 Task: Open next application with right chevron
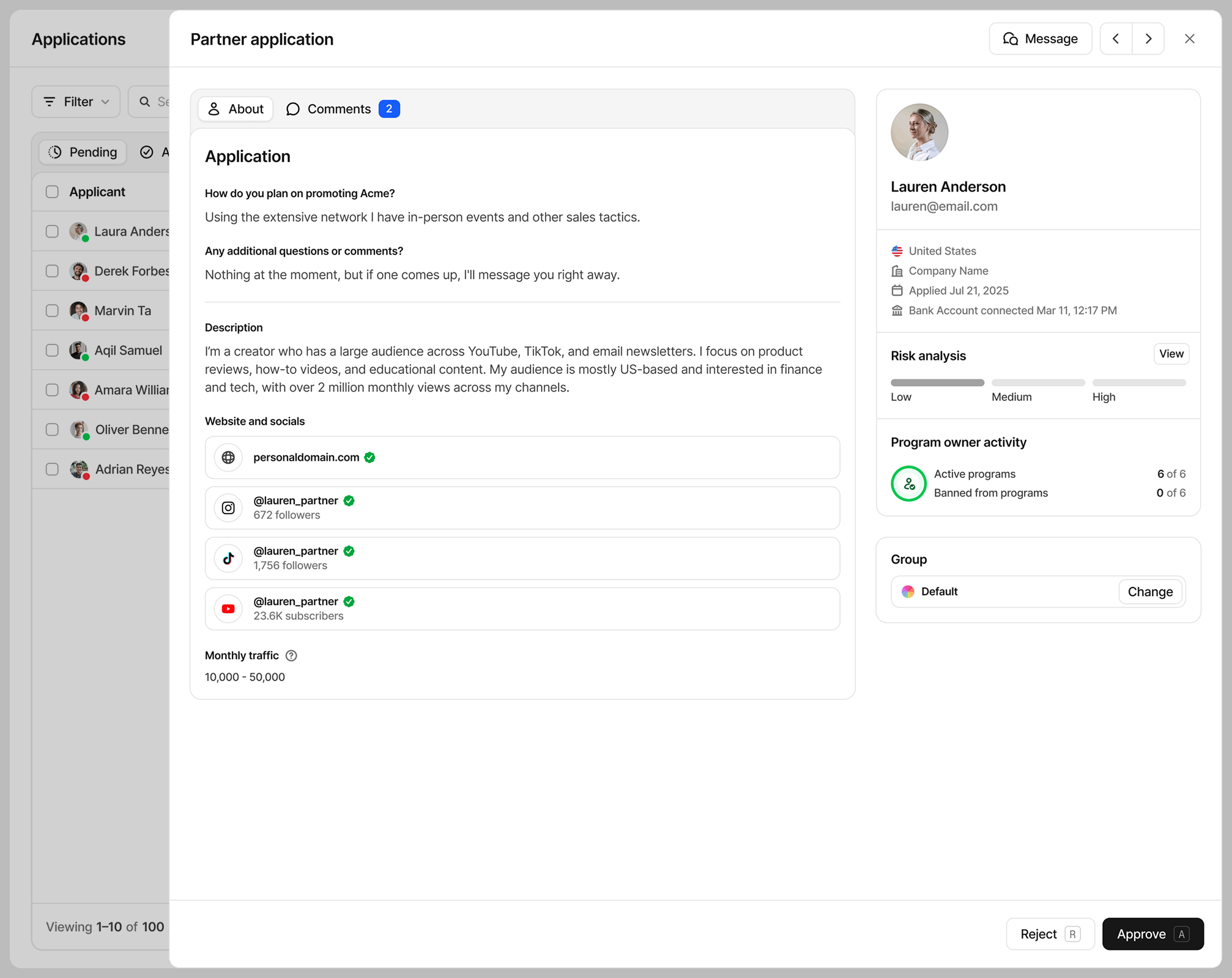pyautogui.click(x=1148, y=39)
